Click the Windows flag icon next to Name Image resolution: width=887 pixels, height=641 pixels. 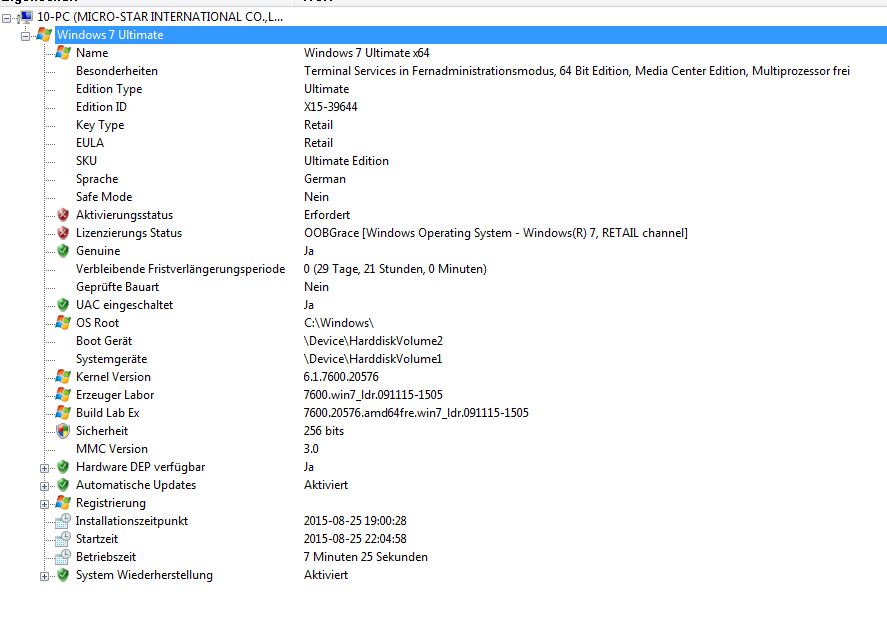click(63, 53)
